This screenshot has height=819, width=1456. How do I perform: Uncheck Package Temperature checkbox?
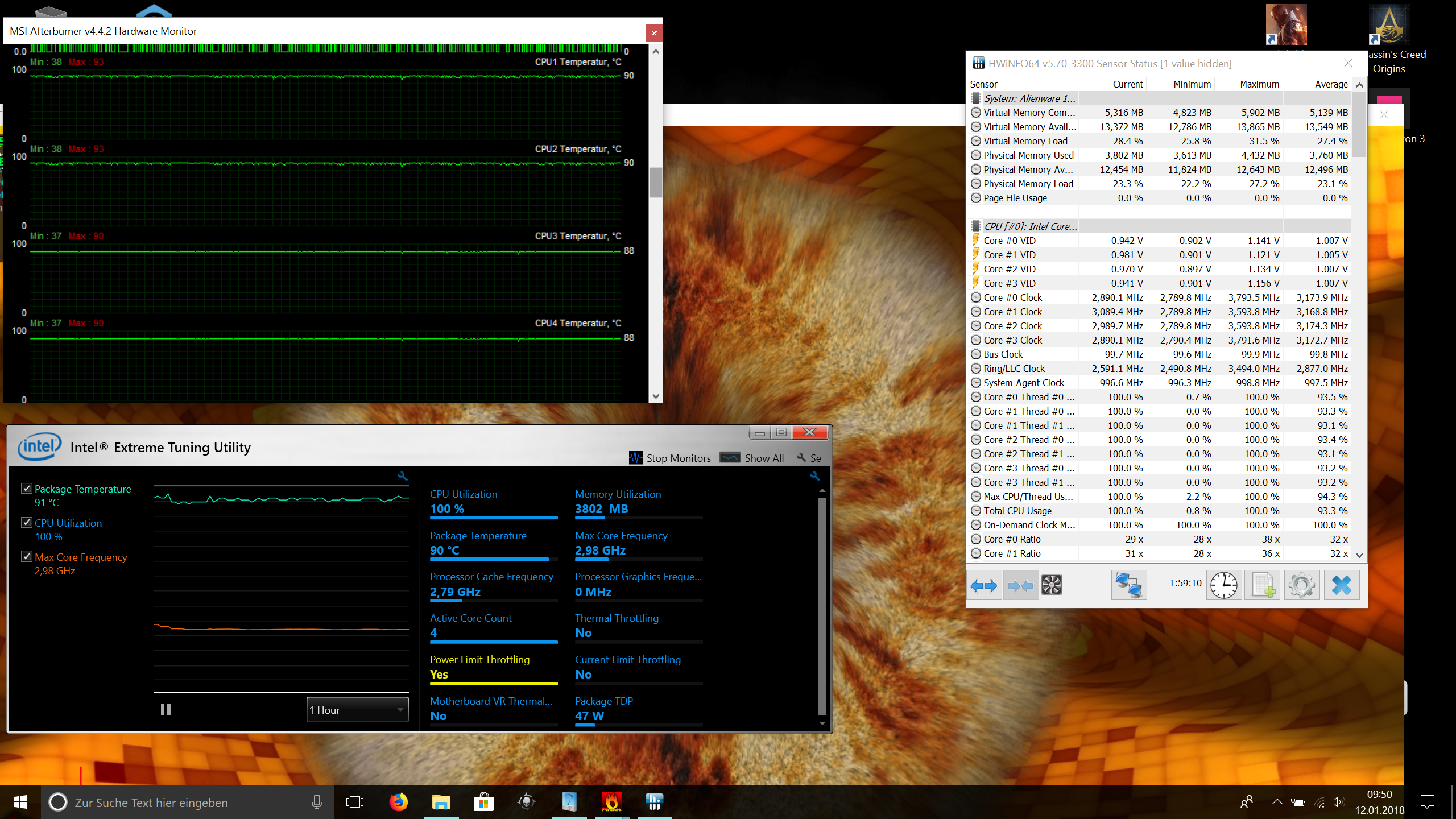click(26, 488)
